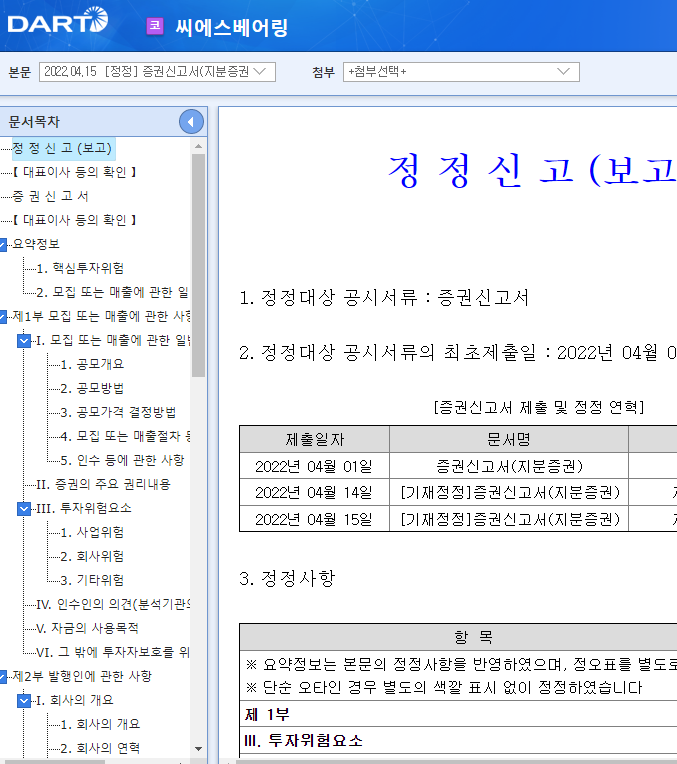Click the 씨에스베어링 company name
677x764 pixels.
coord(232,27)
